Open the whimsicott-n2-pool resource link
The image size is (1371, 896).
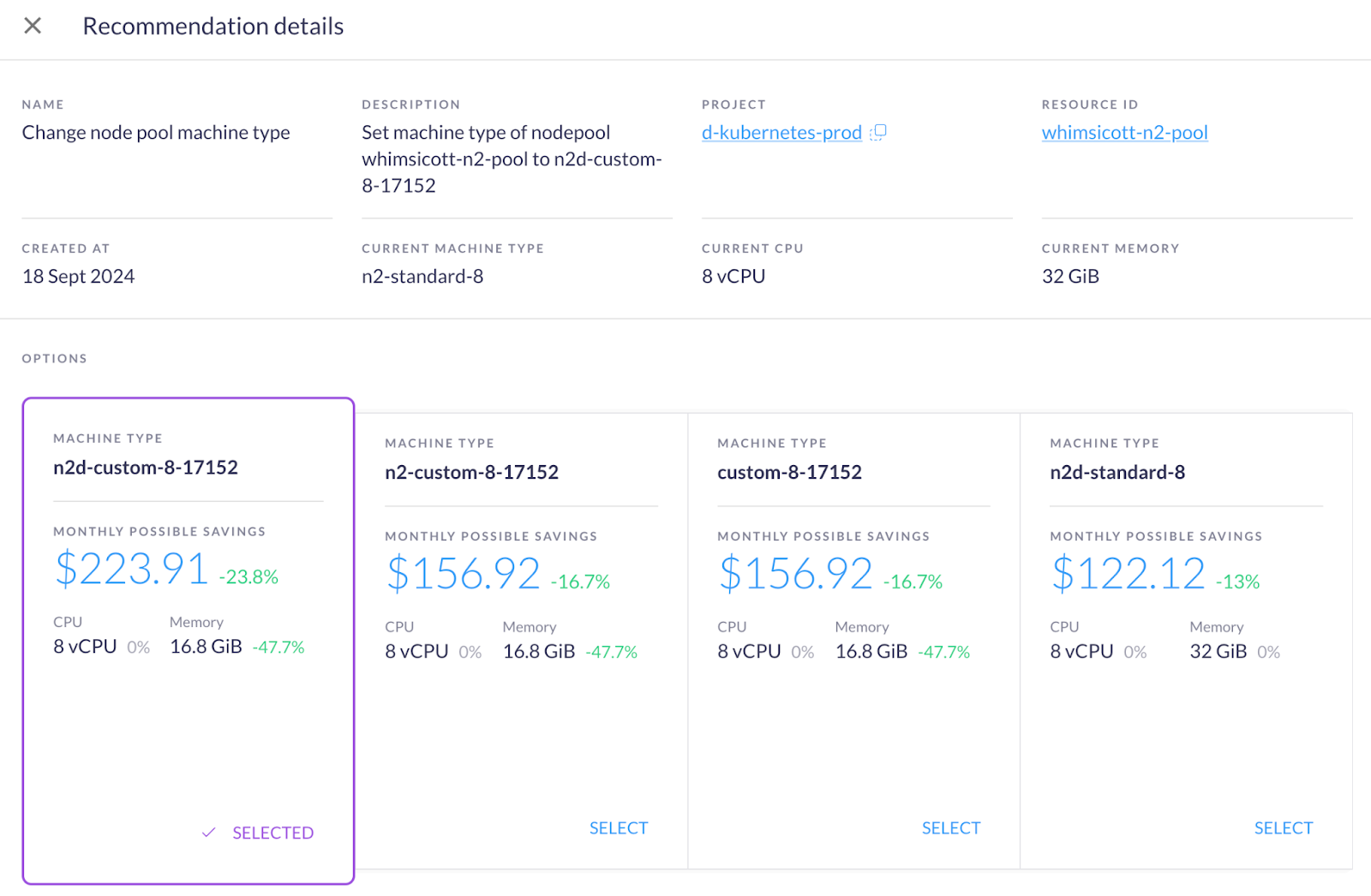pyautogui.click(x=1124, y=133)
